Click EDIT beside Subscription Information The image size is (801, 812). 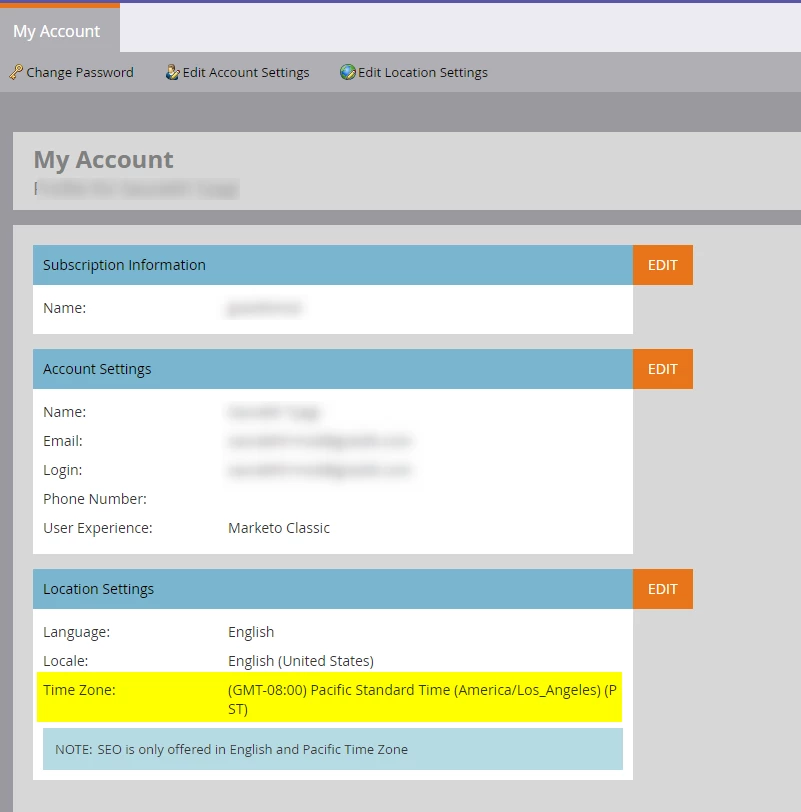(663, 265)
